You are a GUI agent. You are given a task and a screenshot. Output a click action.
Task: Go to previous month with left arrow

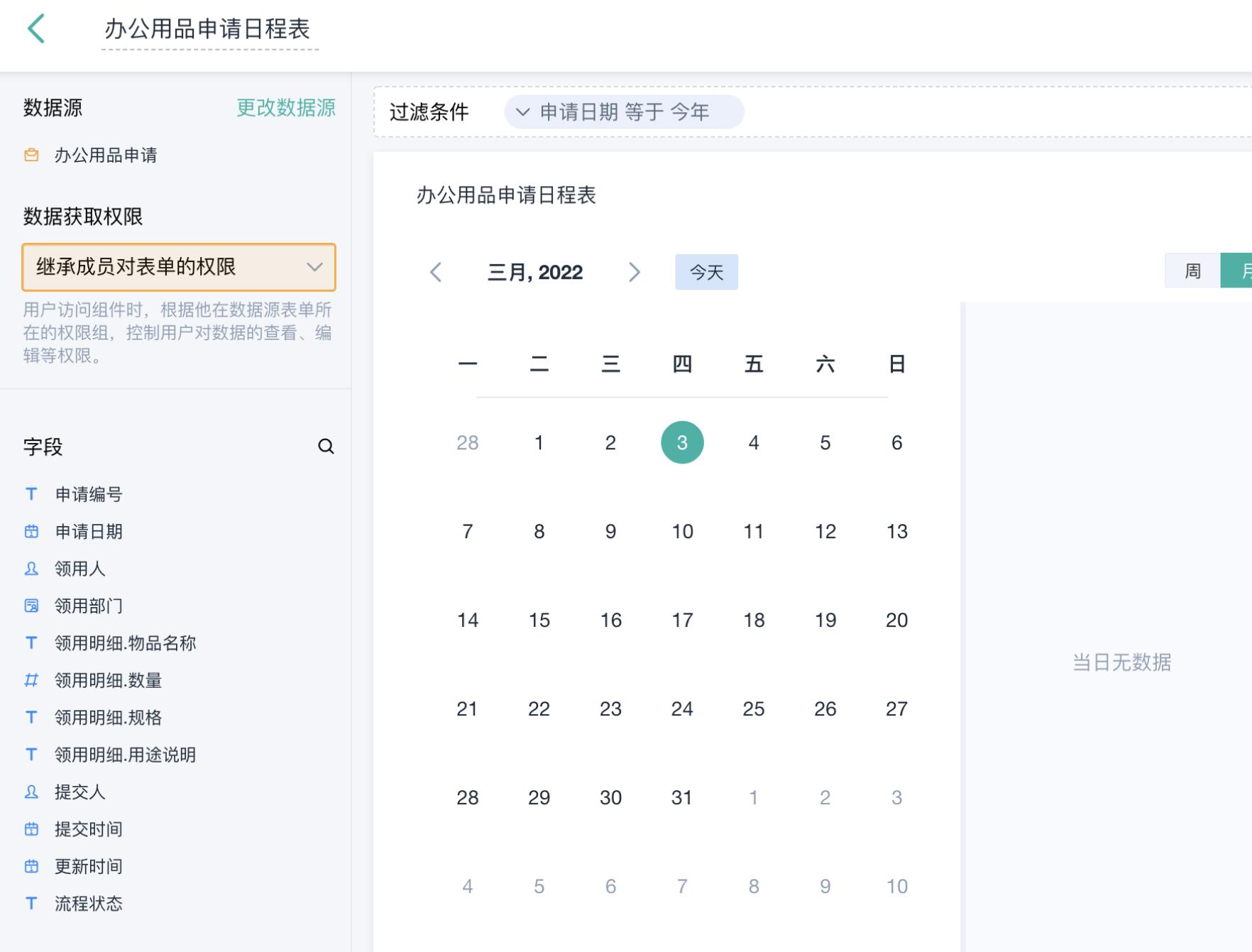coord(436,272)
